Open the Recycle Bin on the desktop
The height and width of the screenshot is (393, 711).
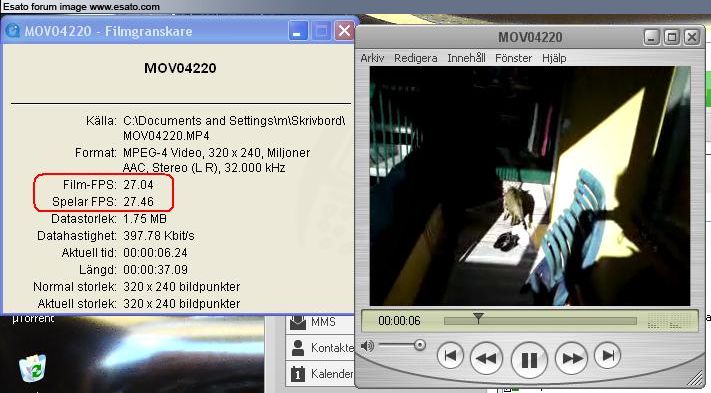(x=33, y=368)
